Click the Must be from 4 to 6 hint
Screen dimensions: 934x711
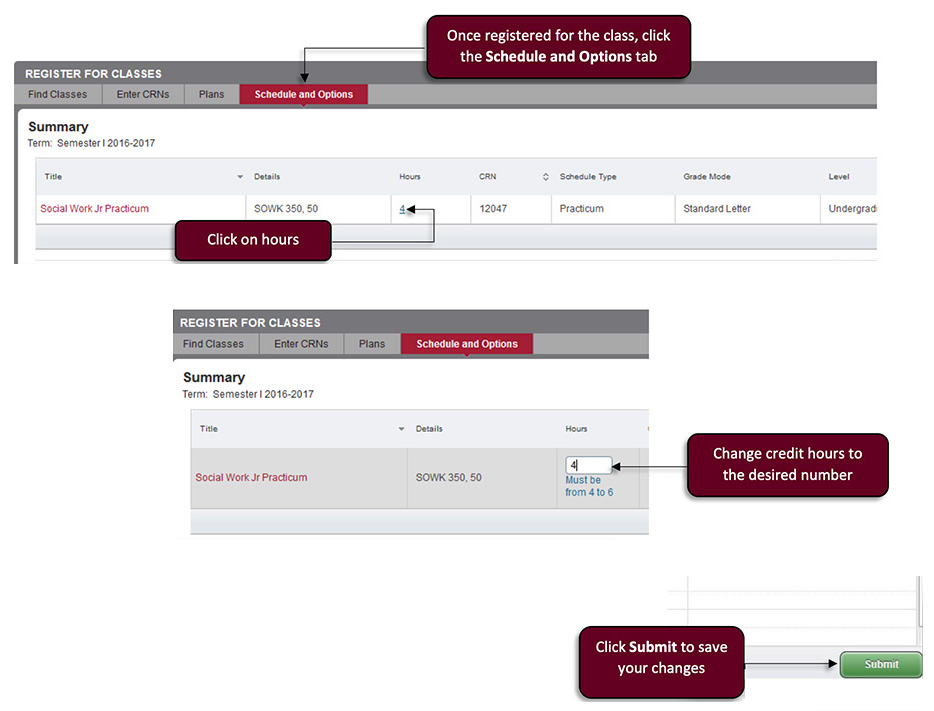589,485
